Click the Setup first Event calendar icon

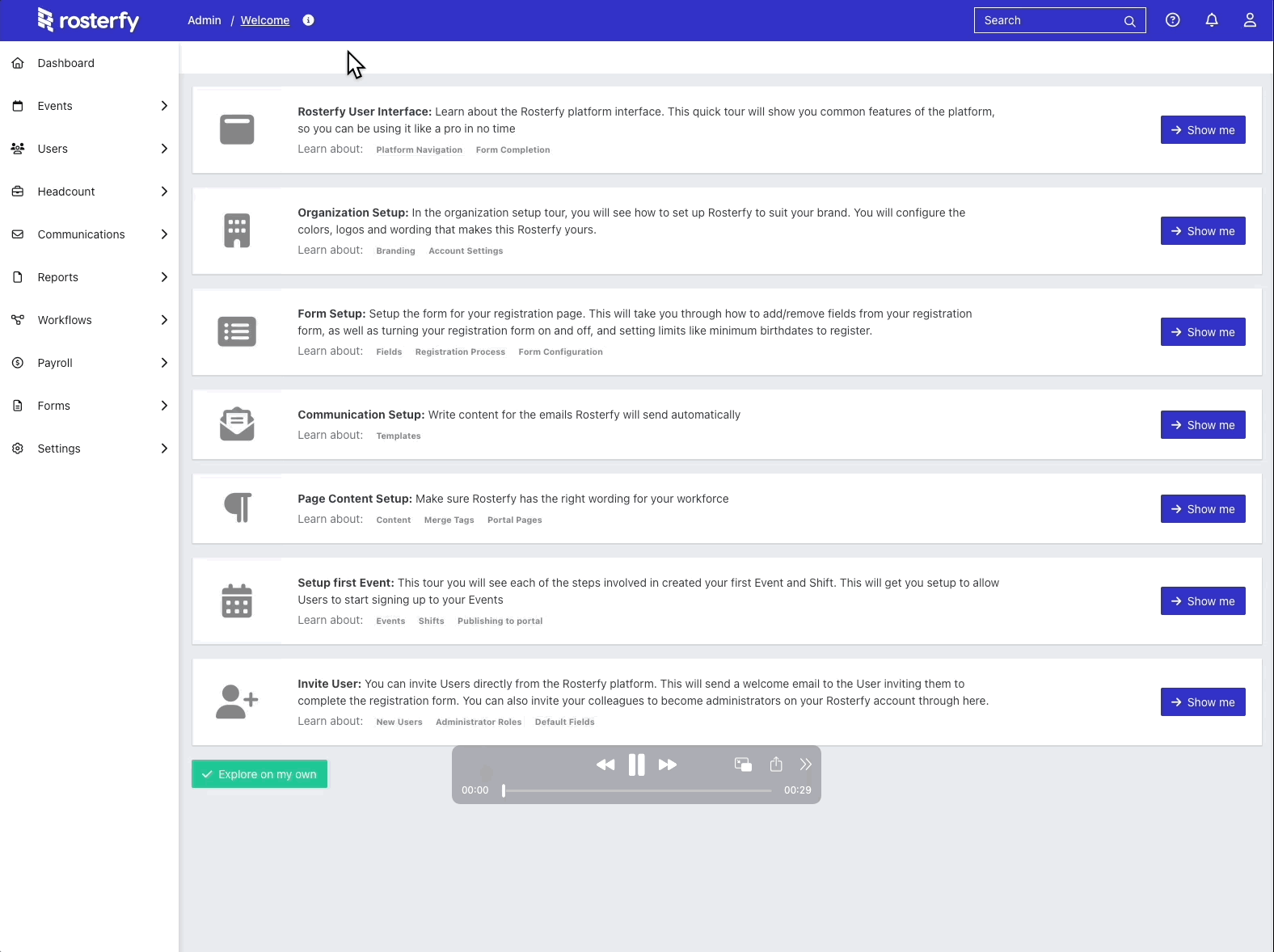tap(237, 600)
